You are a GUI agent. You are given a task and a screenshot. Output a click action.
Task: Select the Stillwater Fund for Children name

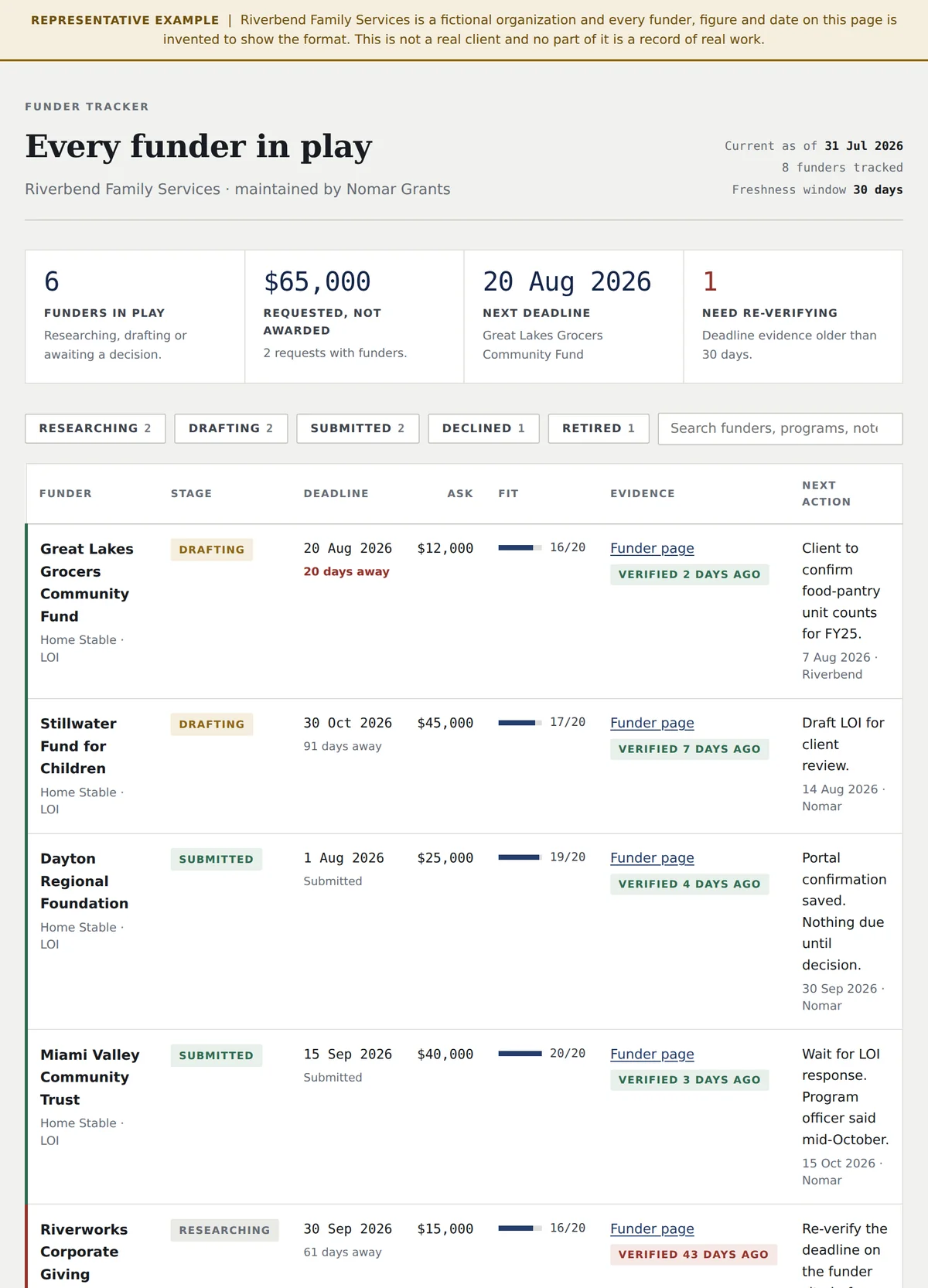[78, 746]
